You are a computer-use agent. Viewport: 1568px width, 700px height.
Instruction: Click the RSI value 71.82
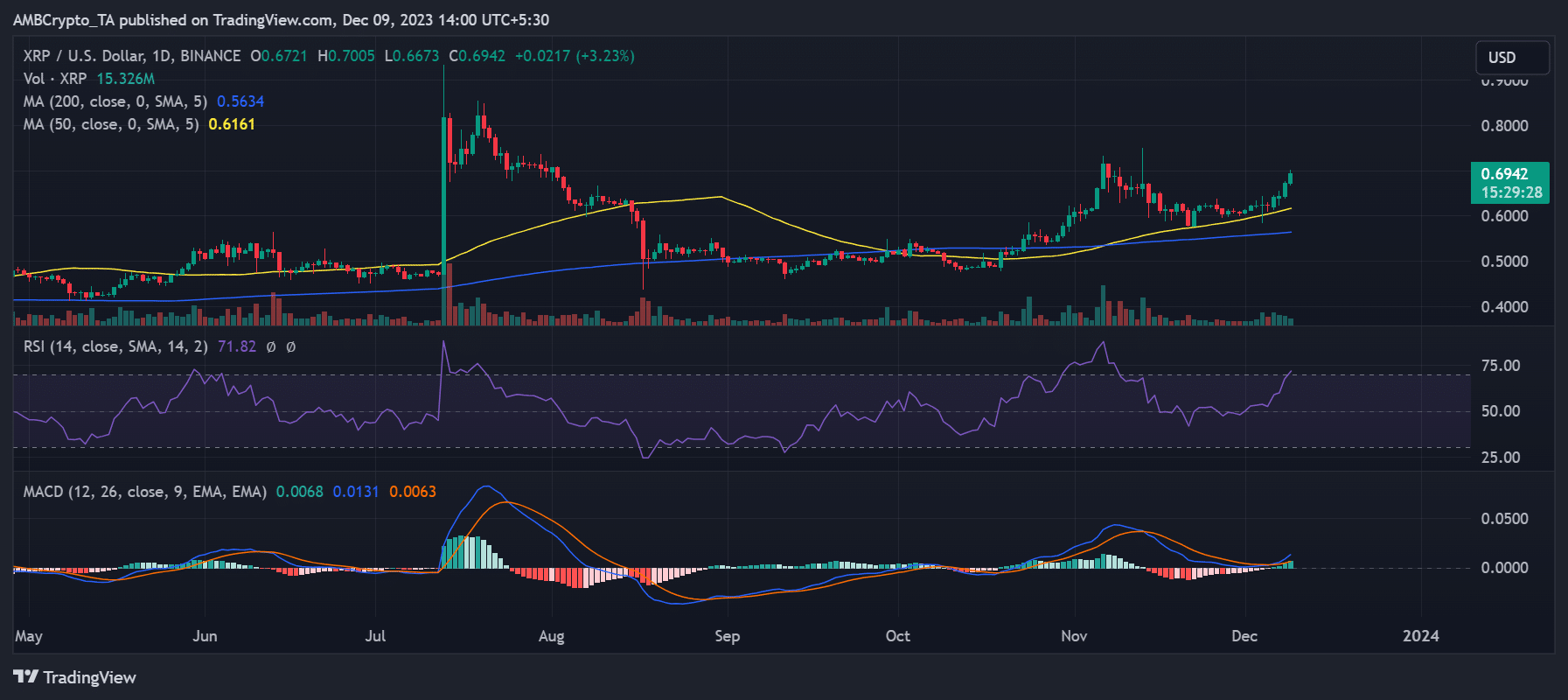[237, 346]
